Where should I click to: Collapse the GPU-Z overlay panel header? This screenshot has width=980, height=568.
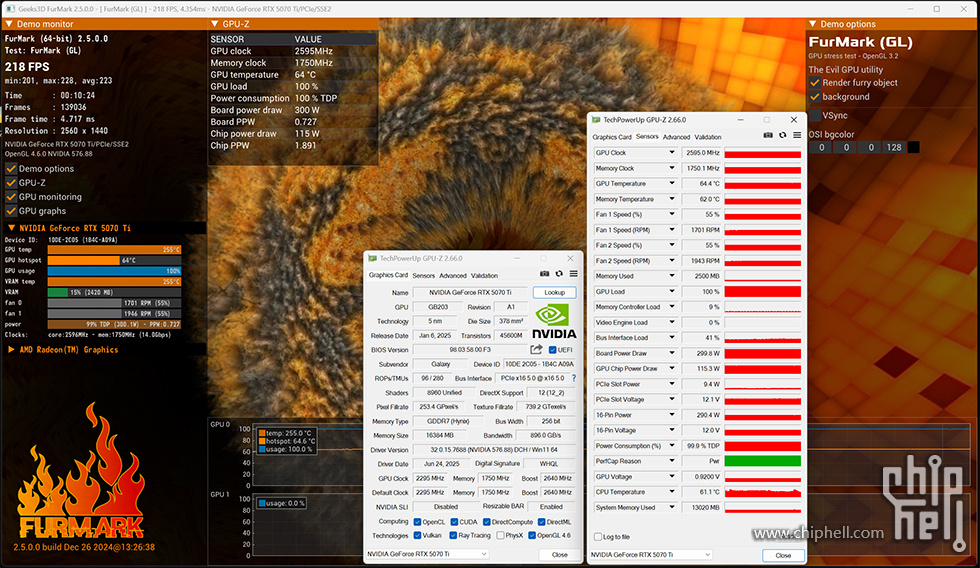(215, 24)
